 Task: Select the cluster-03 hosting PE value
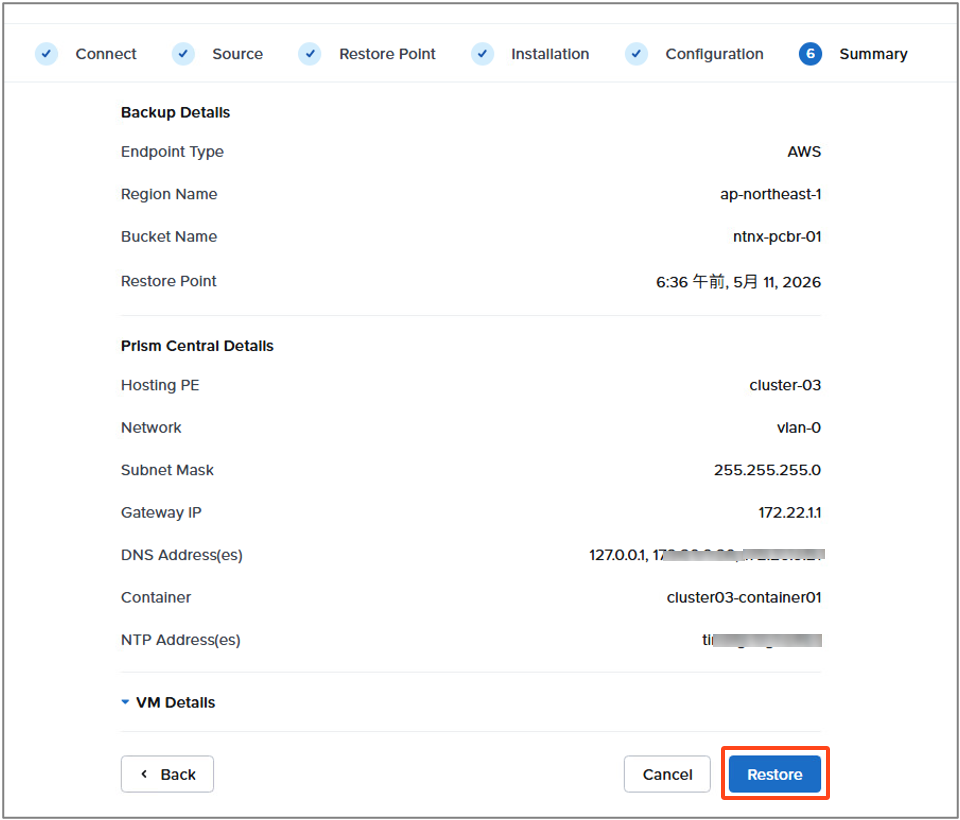785,385
